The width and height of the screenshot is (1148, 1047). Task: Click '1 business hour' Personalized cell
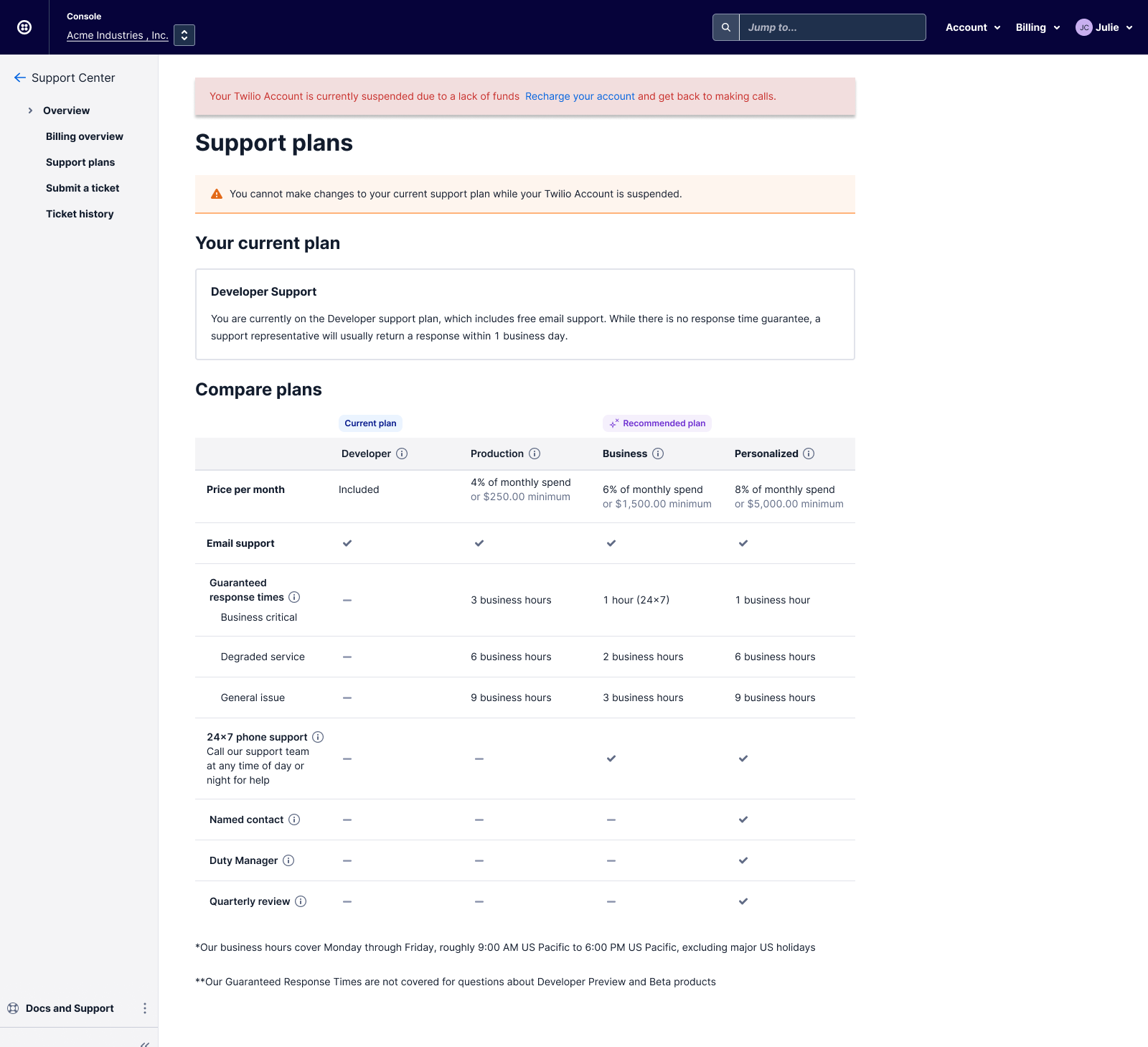[773, 600]
